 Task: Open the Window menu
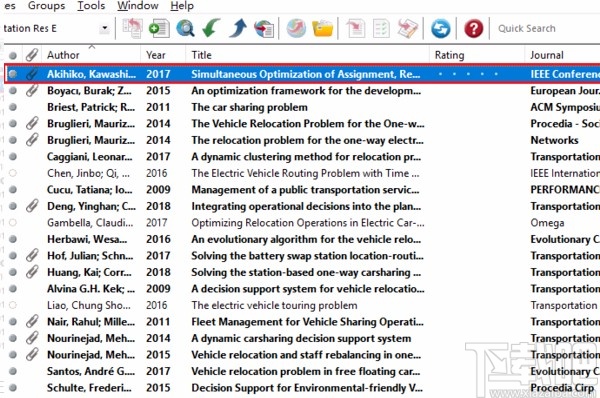coord(138,6)
